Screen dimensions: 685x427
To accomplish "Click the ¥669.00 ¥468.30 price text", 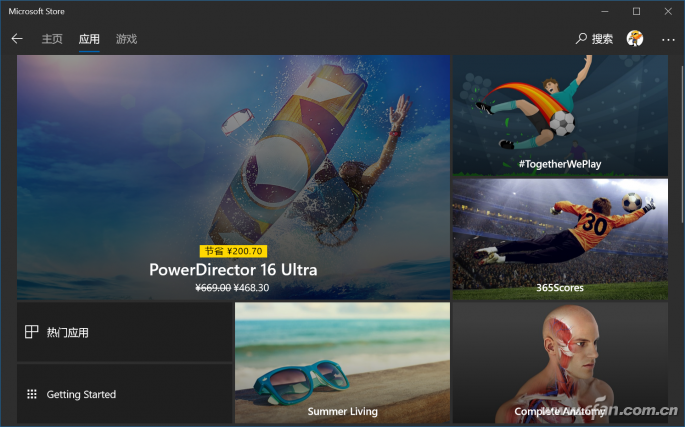I will 232,288.
